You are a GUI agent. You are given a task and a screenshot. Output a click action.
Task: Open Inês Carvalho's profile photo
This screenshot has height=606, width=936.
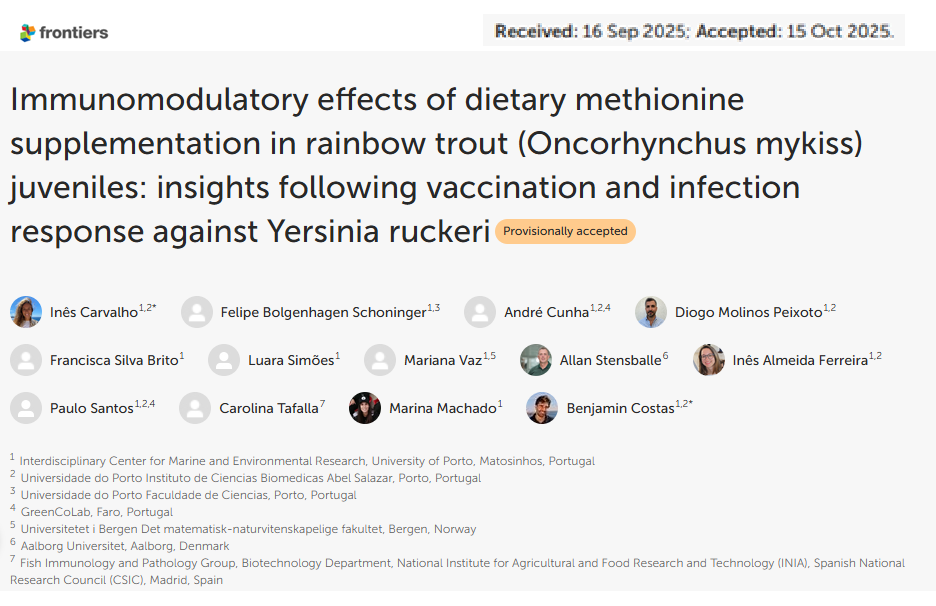pos(26,312)
